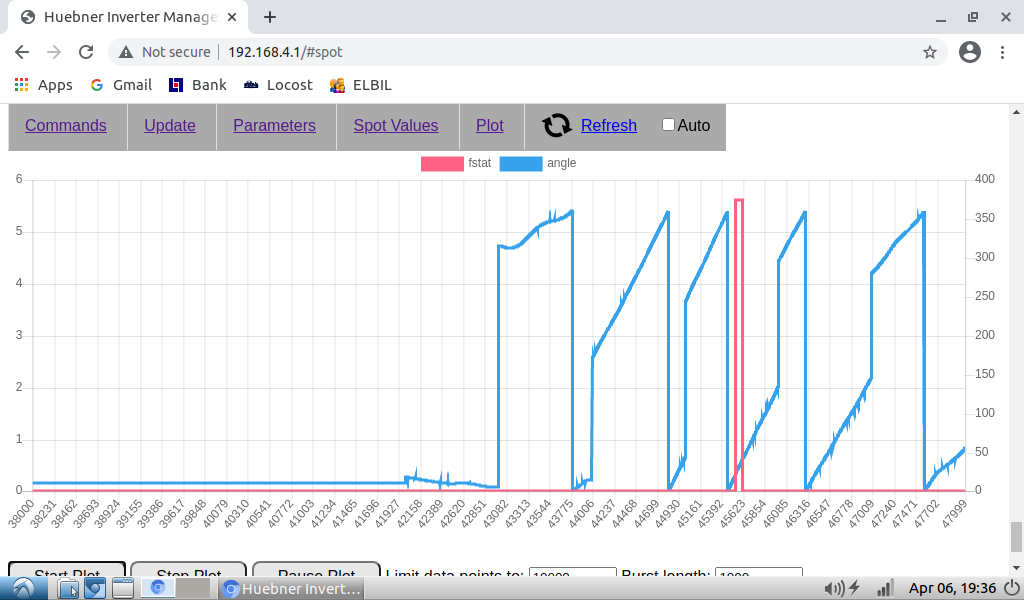
Task: Switch to the Parameters tab
Action: coord(274,125)
